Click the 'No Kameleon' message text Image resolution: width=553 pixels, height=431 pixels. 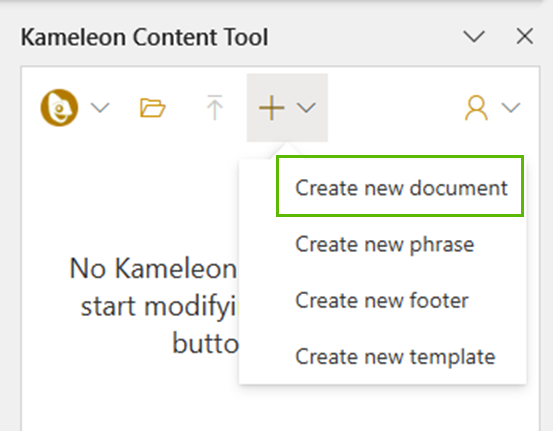click(153, 268)
